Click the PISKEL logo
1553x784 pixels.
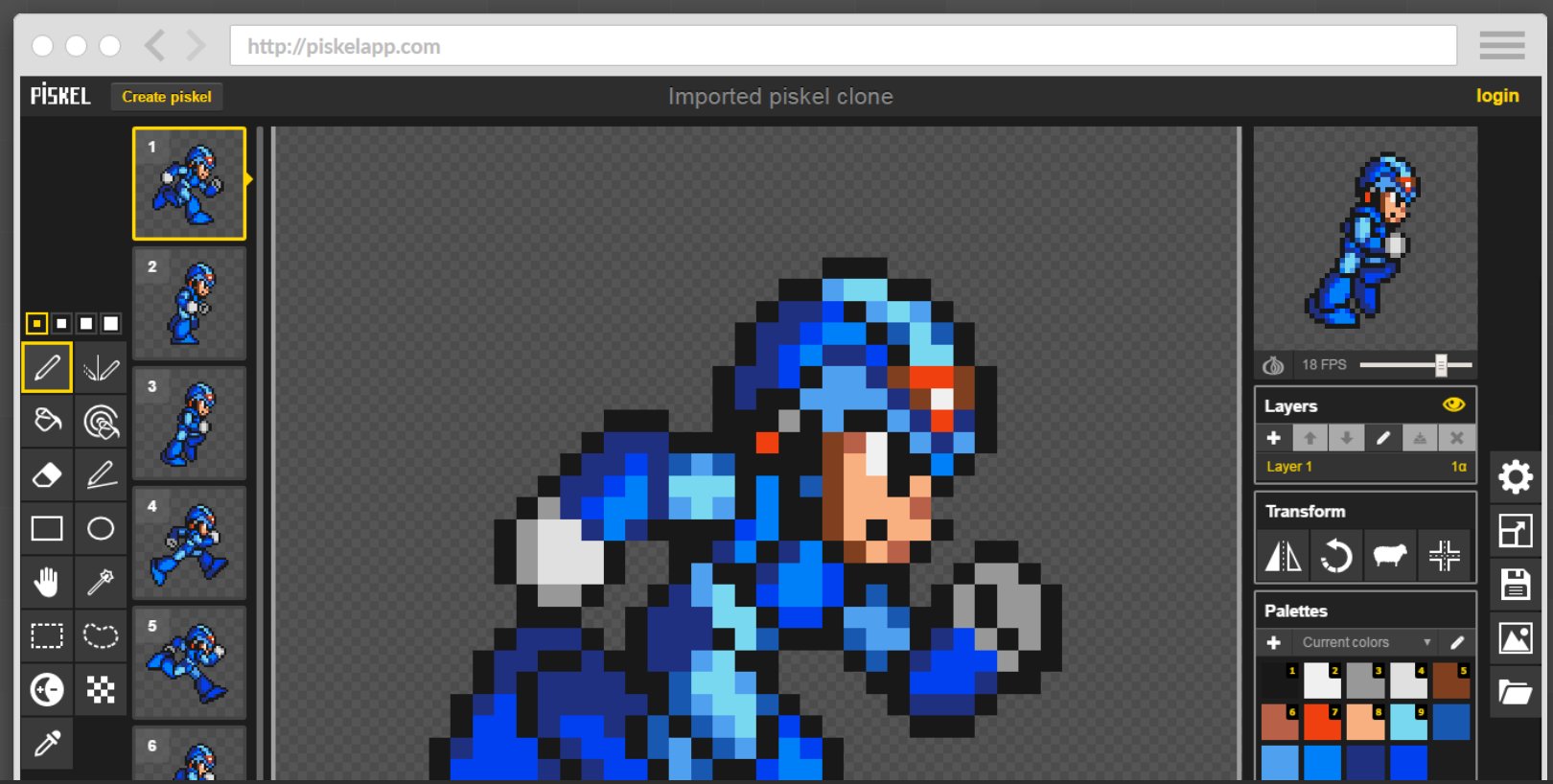click(x=60, y=96)
